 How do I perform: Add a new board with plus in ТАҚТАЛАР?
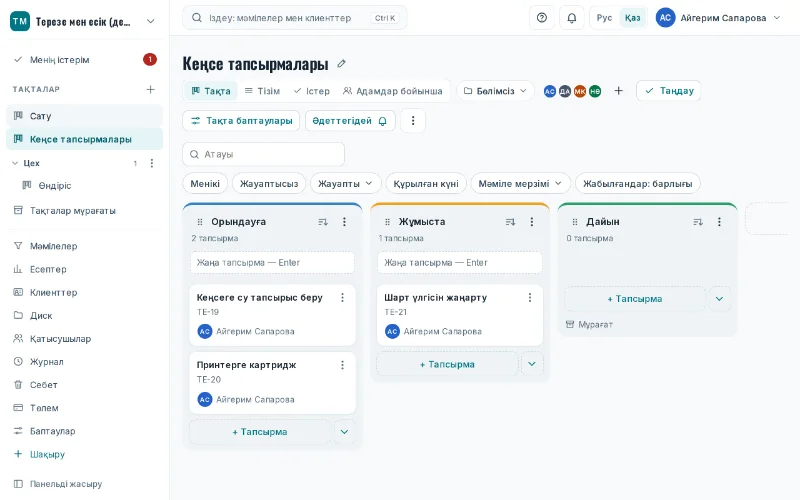coord(151,89)
